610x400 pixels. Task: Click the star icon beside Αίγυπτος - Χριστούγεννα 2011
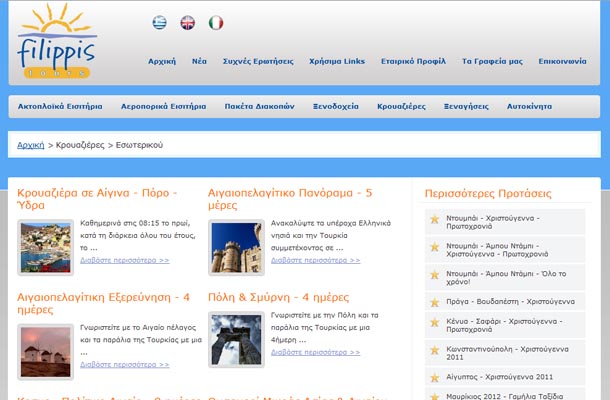click(434, 379)
